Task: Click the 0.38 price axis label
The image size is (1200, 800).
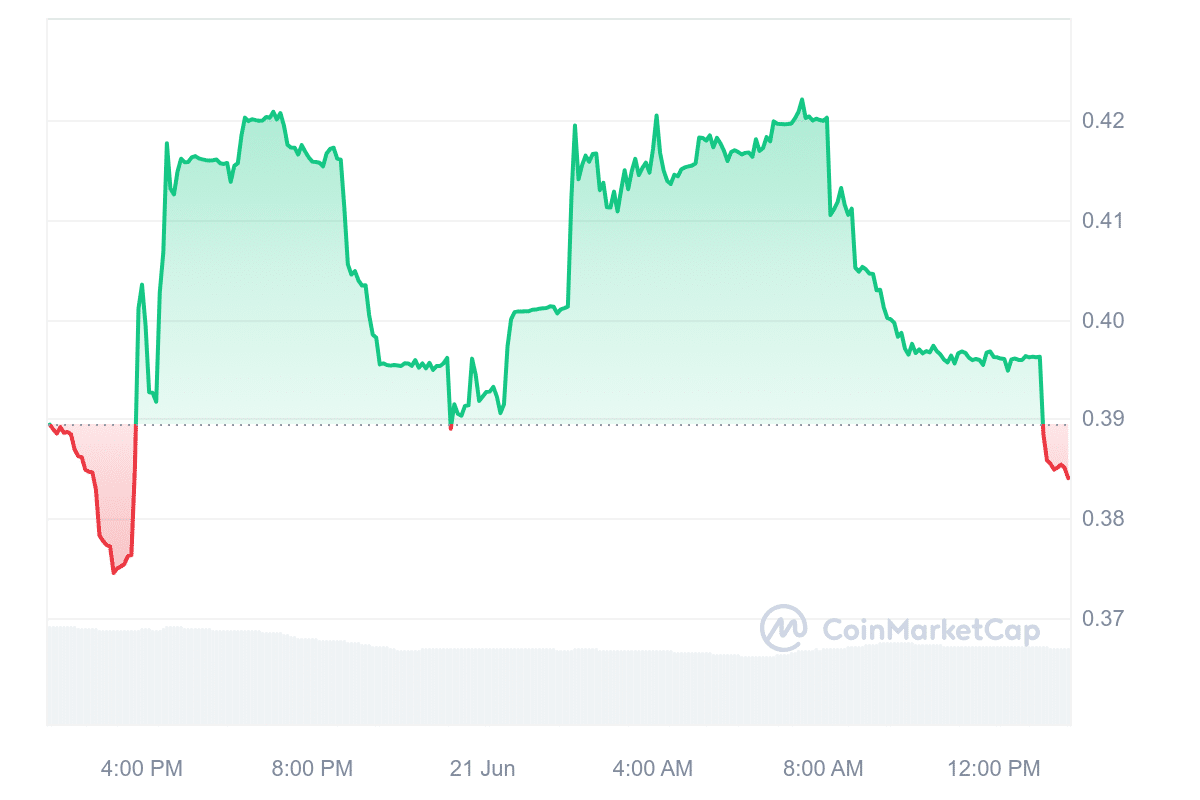Action: pyautogui.click(x=1103, y=518)
